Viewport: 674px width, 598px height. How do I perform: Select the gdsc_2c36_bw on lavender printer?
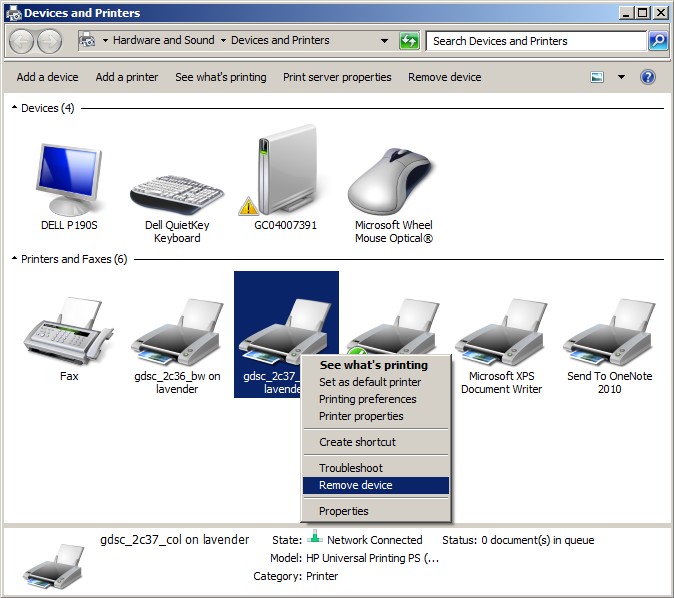point(177,332)
